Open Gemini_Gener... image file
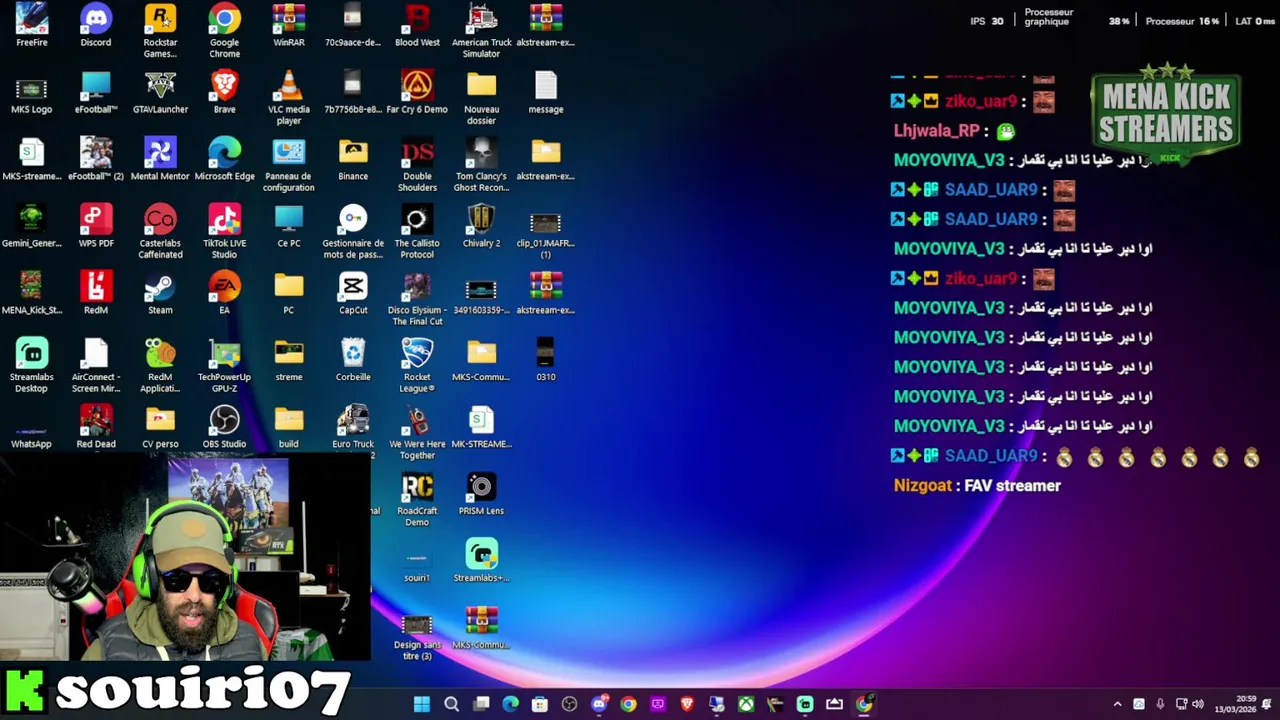The width and height of the screenshot is (1280, 720). pos(31,226)
